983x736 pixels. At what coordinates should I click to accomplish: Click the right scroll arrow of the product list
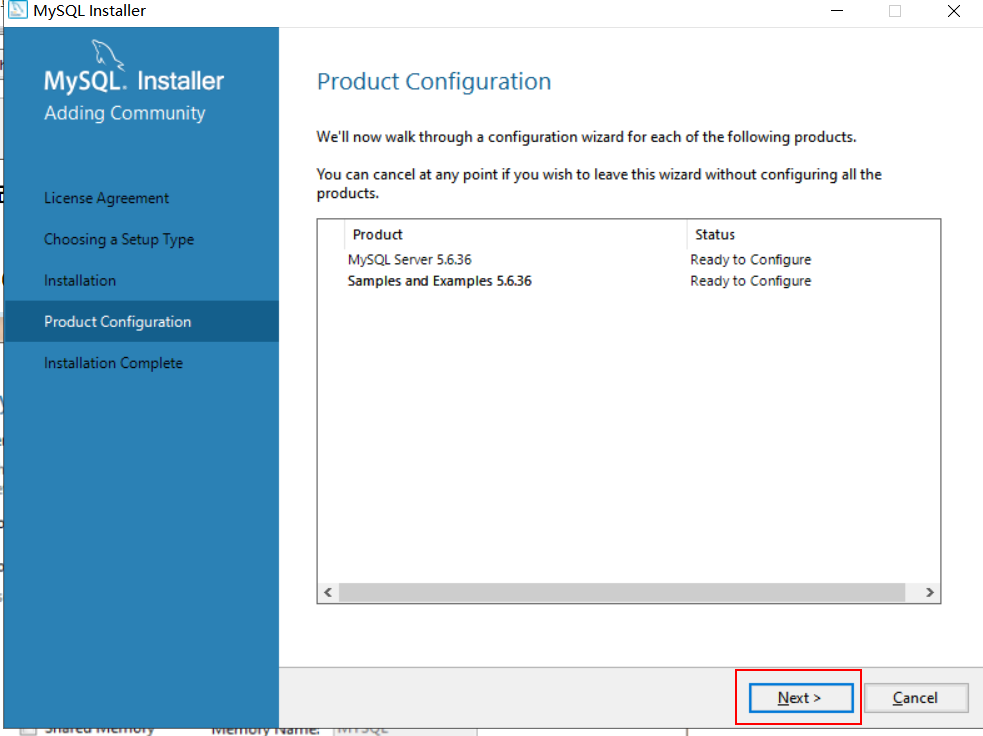tap(932, 592)
